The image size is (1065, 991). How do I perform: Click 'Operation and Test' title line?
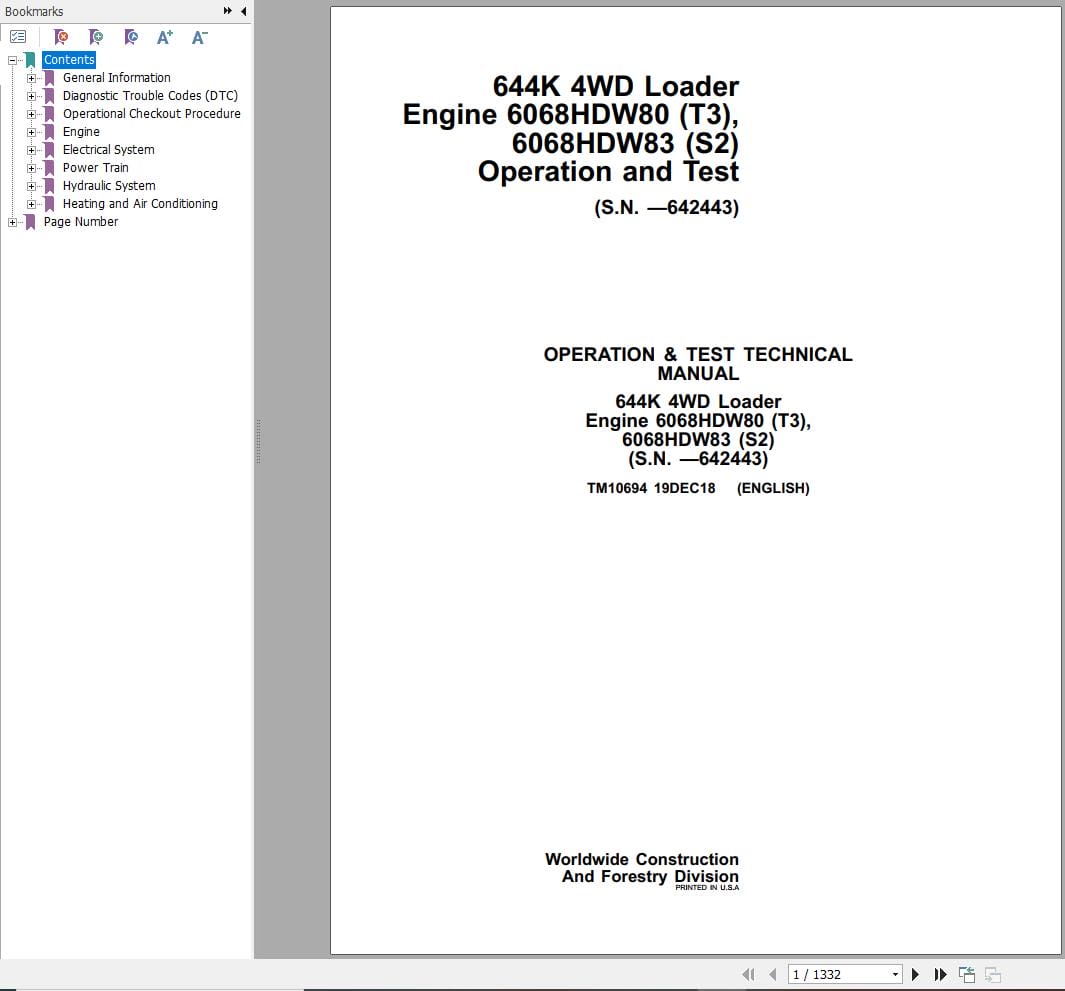[x=608, y=171]
